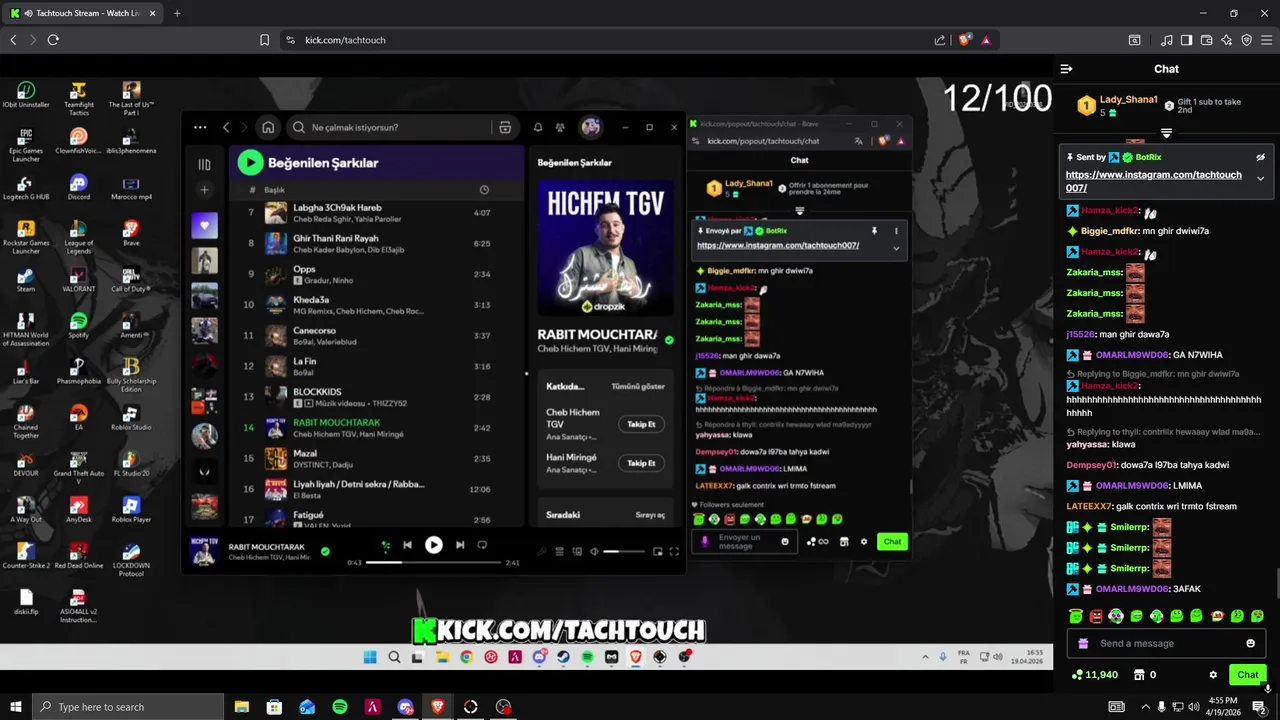Adjust the Spotify volume slider

point(624,551)
